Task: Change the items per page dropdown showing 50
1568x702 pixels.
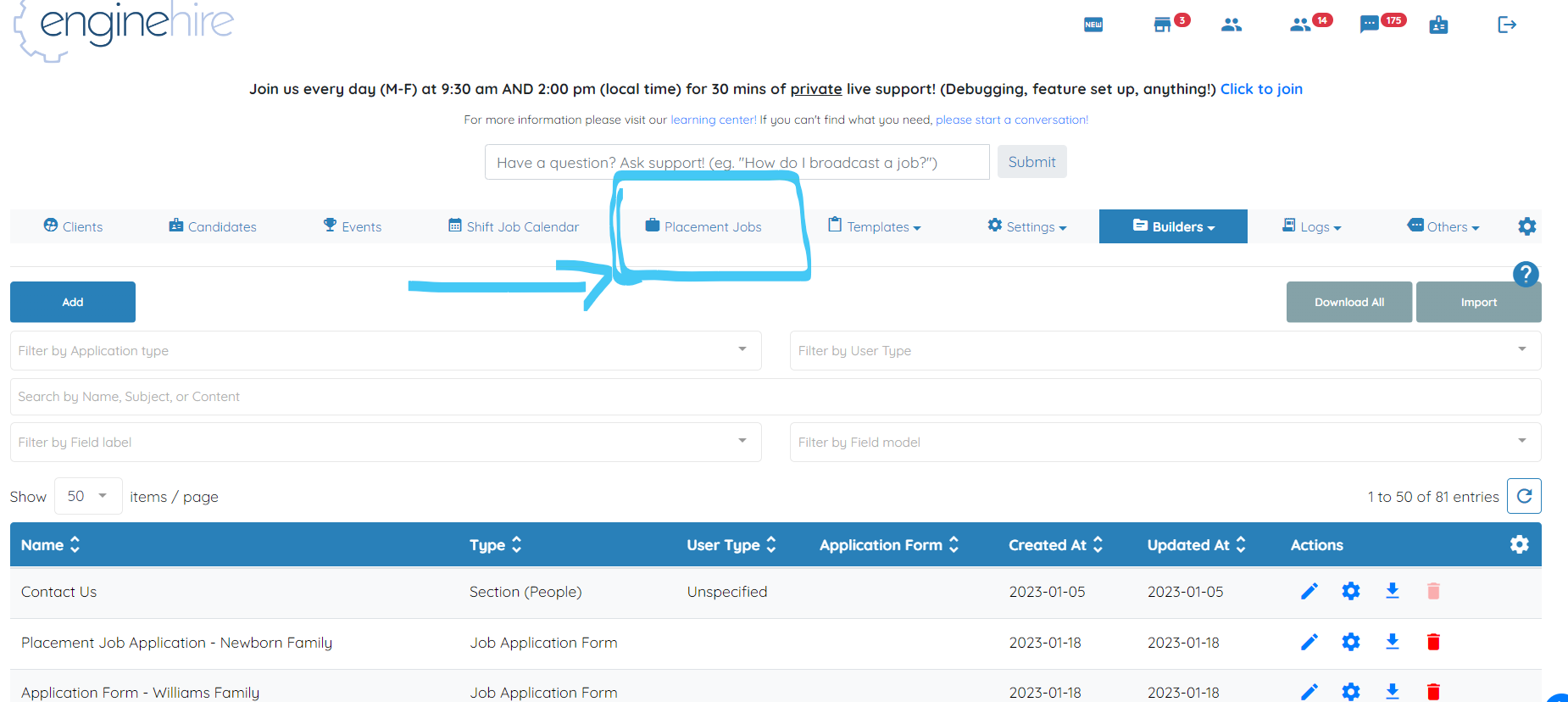Action: coord(88,496)
